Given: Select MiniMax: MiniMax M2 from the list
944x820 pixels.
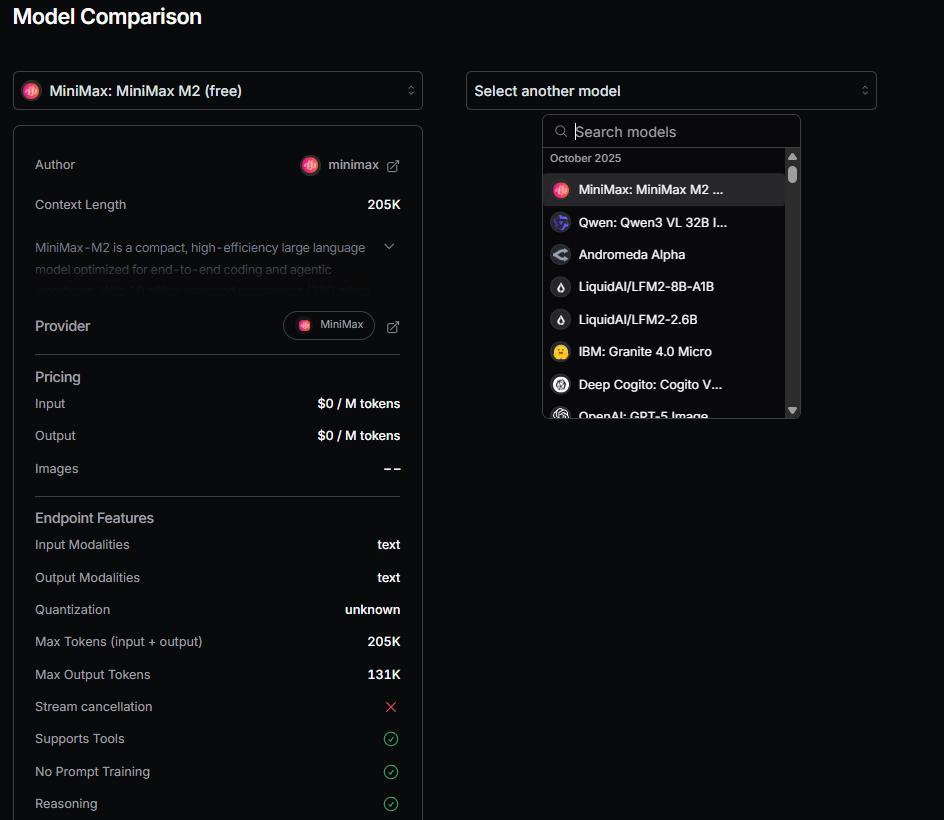Looking at the screenshot, I should click(x=650, y=190).
